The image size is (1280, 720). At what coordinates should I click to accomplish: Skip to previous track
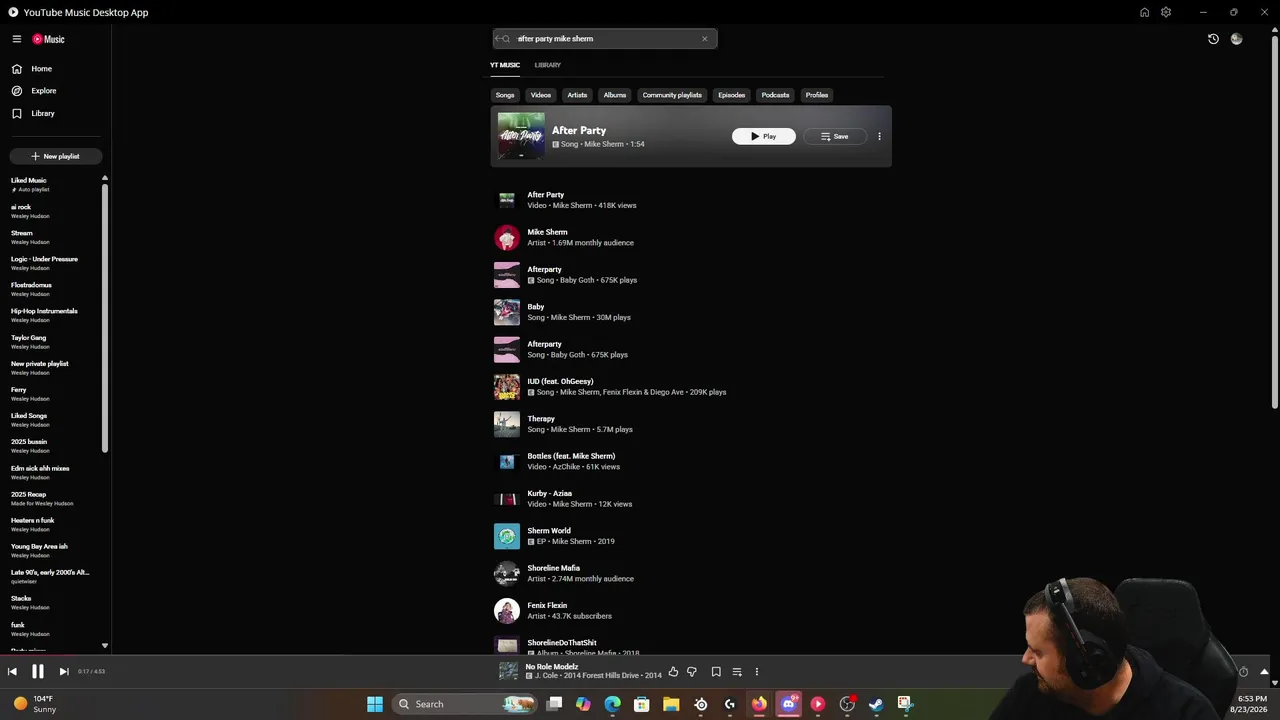coord(12,672)
